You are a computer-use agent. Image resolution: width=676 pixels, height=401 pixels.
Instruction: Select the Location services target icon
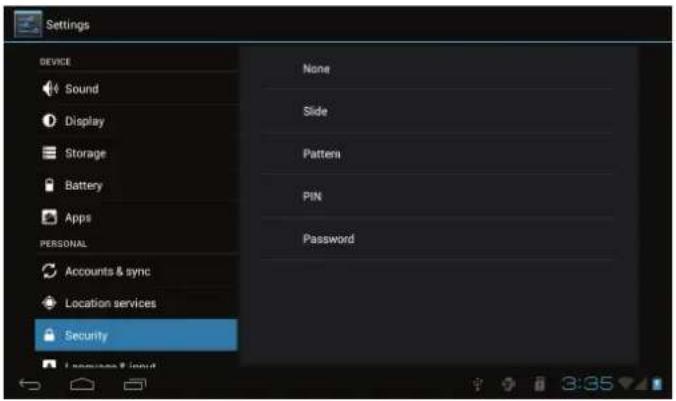click(x=49, y=303)
